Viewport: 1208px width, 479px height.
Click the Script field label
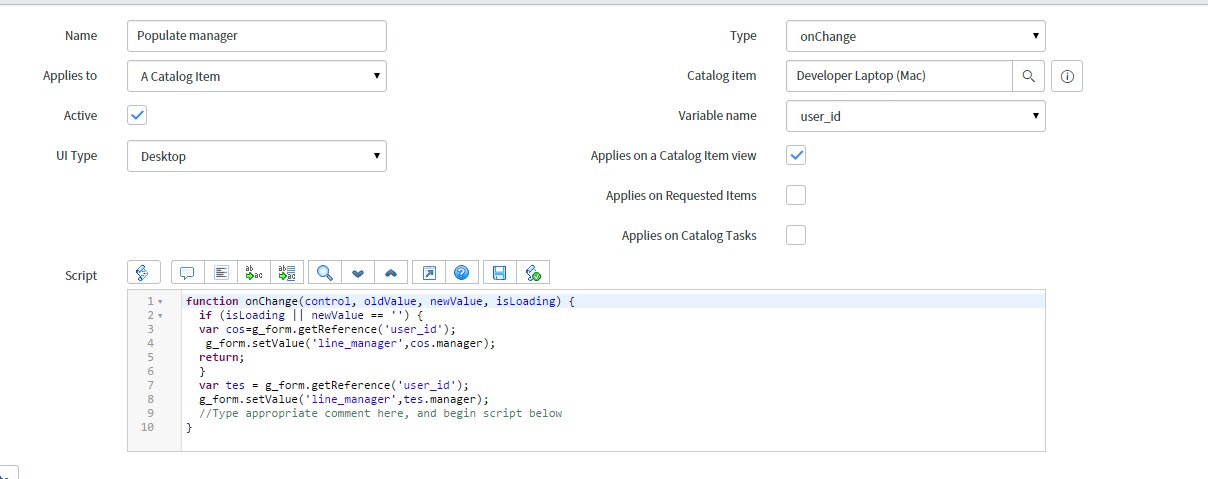(81, 276)
